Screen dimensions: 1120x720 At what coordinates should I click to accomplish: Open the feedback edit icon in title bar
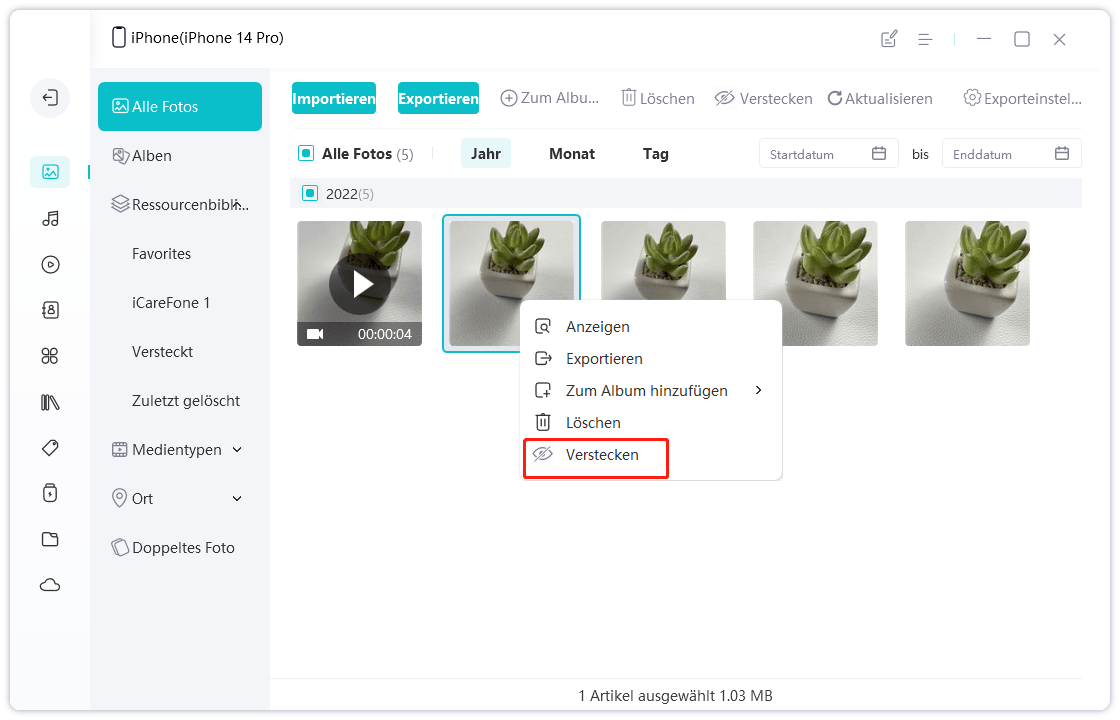click(888, 39)
